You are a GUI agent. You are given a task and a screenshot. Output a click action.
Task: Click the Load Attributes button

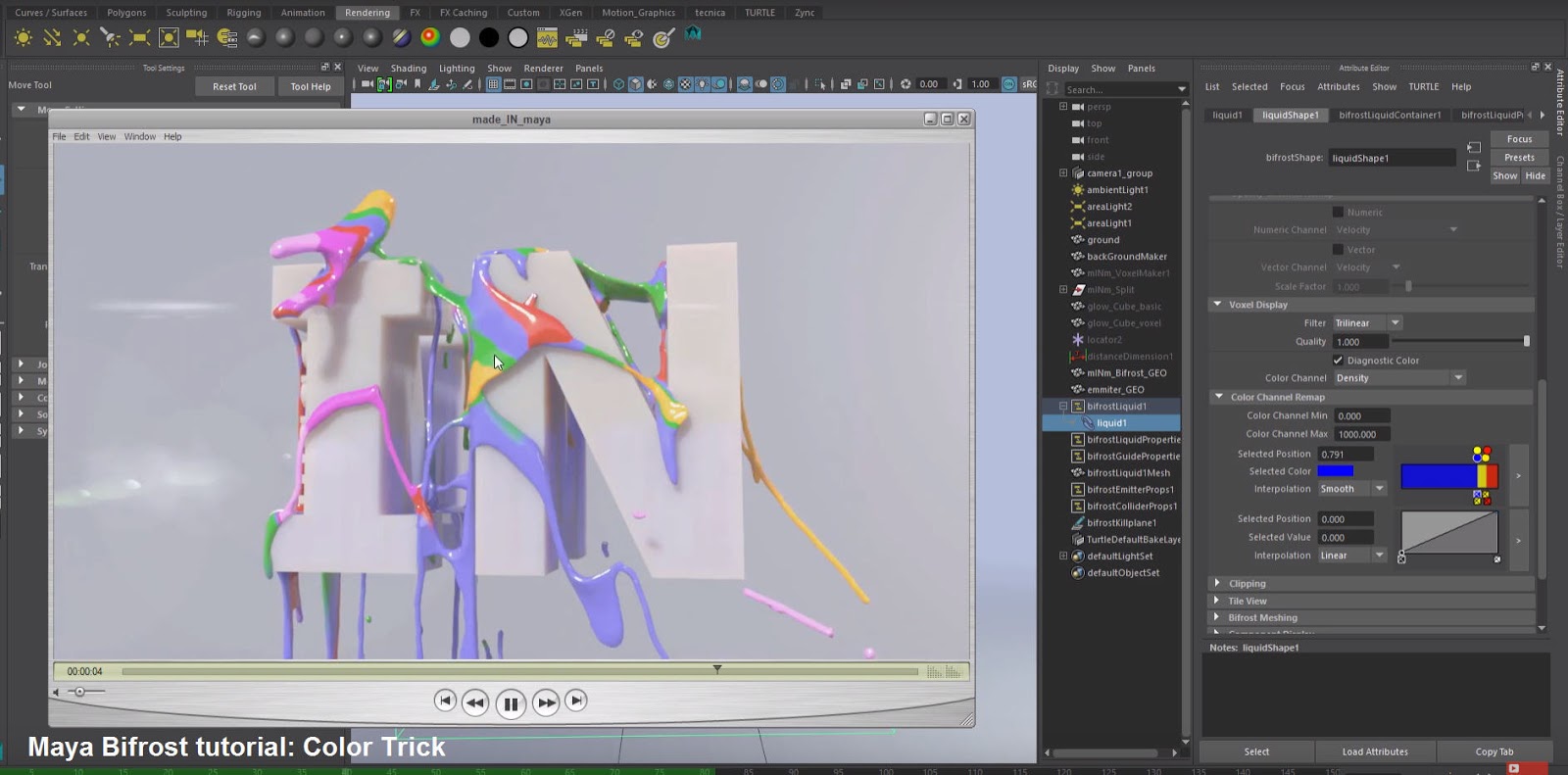click(x=1374, y=751)
